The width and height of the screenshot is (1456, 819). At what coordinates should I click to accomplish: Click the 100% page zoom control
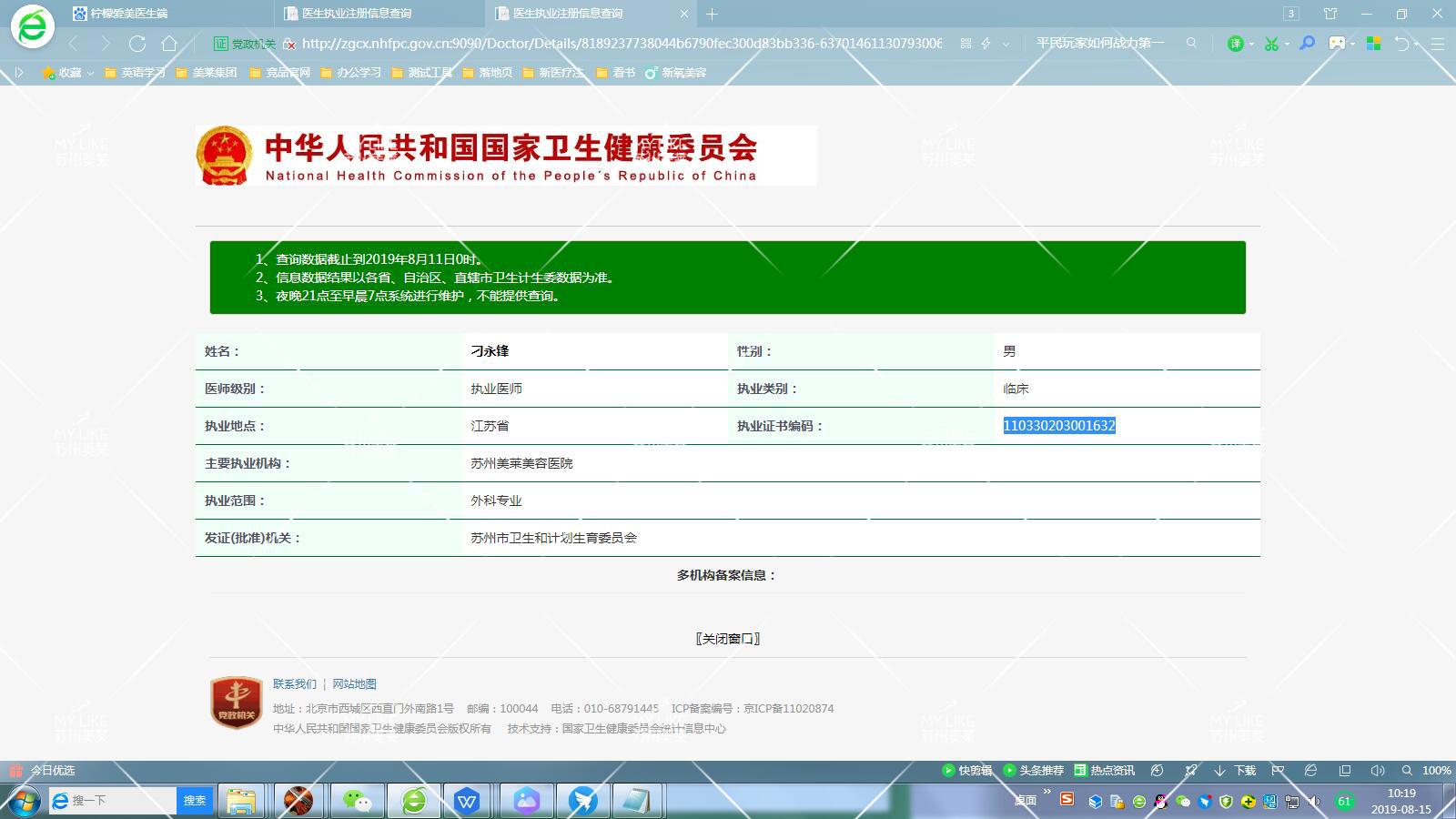pyautogui.click(x=1436, y=771)
